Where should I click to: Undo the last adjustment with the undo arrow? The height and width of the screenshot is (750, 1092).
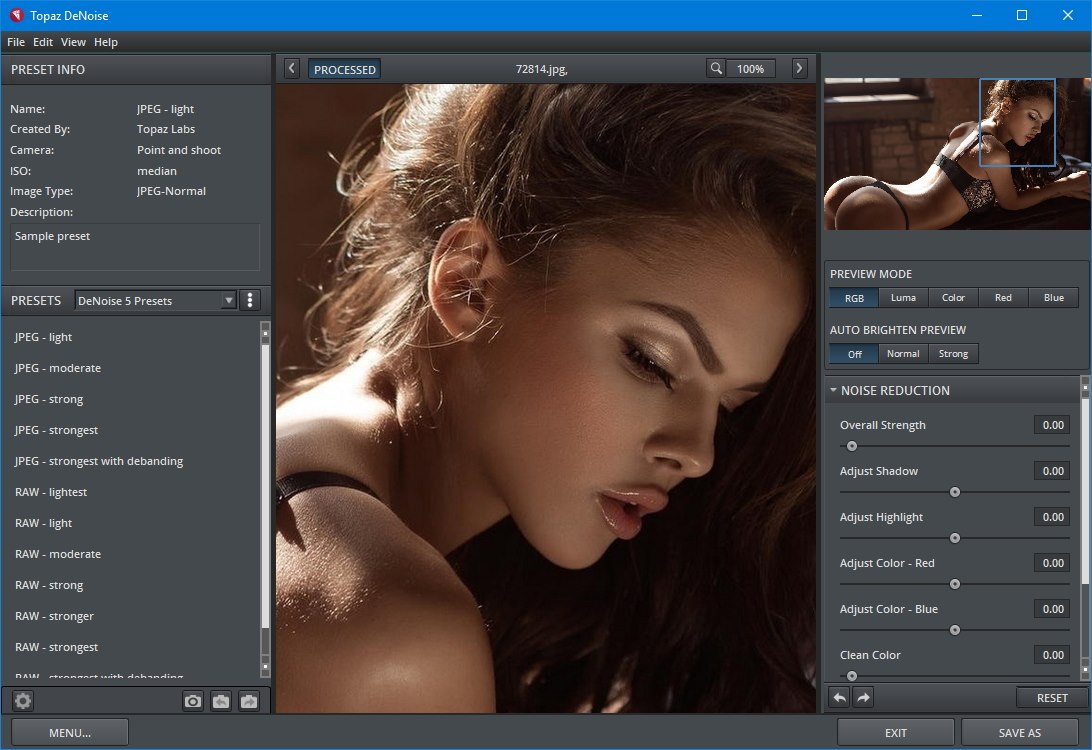[x=840, y=697]
